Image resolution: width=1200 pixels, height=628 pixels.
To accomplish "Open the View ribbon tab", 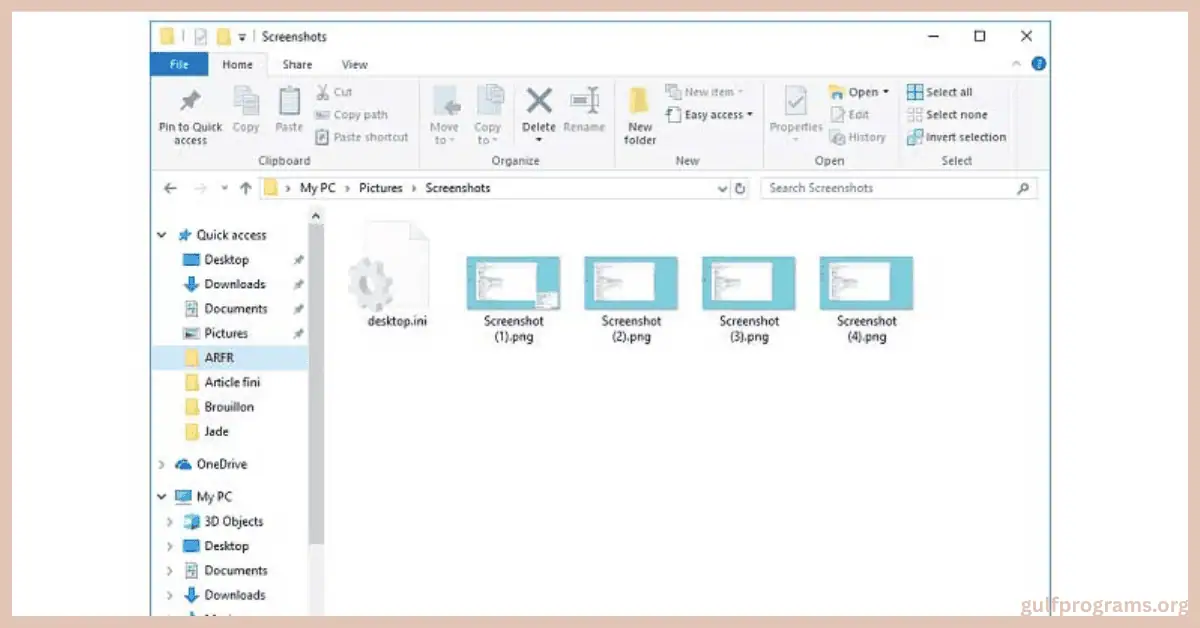I will point(355,65).
